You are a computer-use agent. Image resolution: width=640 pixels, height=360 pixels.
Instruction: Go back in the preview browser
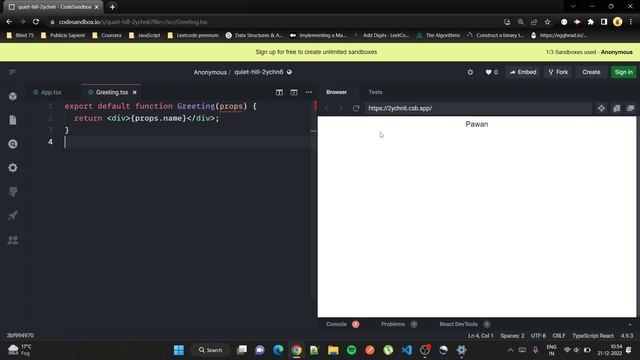(327, 108)
